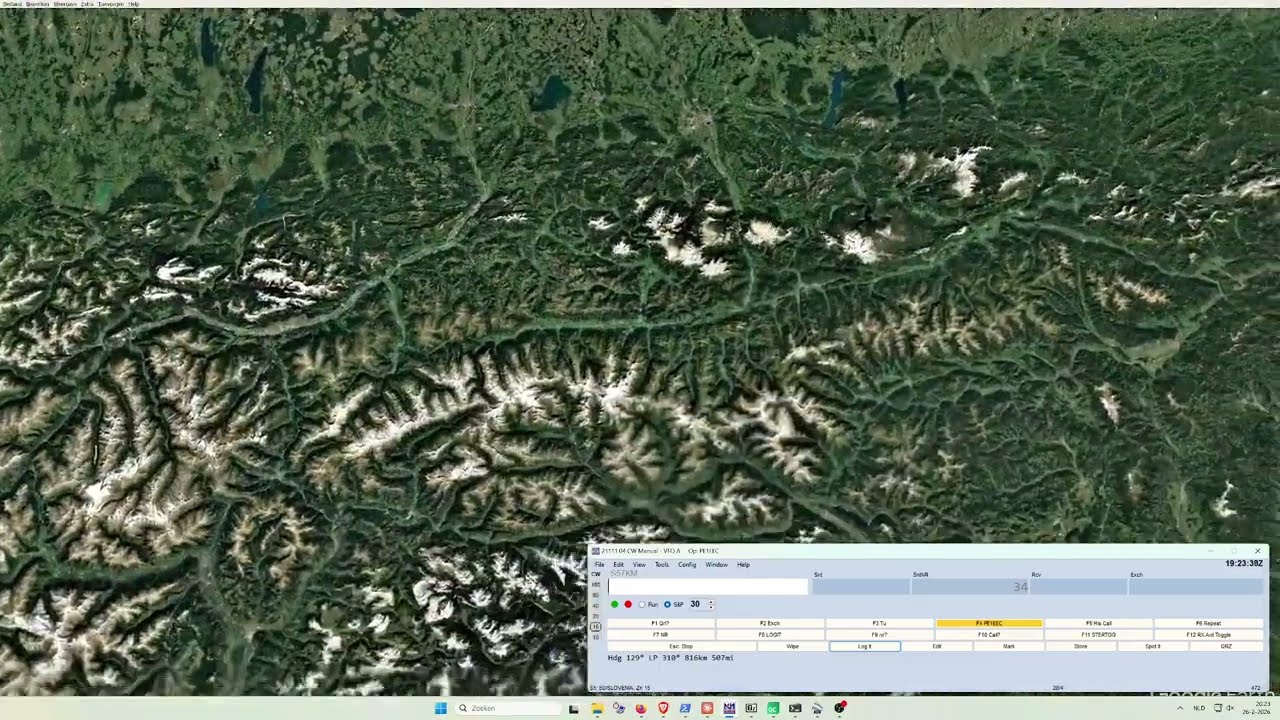
Task: Open the task view taskbar icon
Action: (574, 708)
